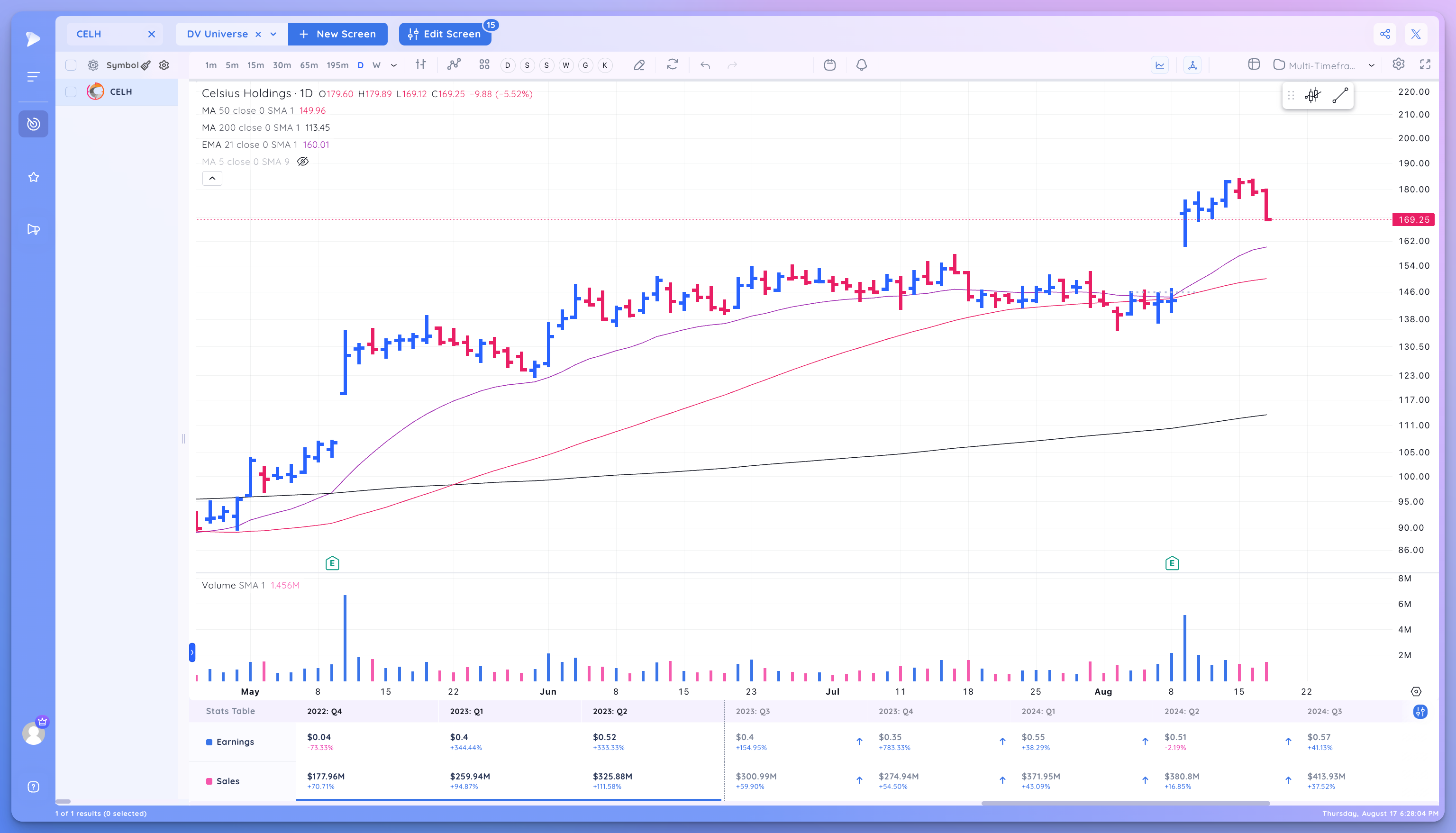
Task: Open the DV Universe dropdown chevron
Action: [273, 34]
